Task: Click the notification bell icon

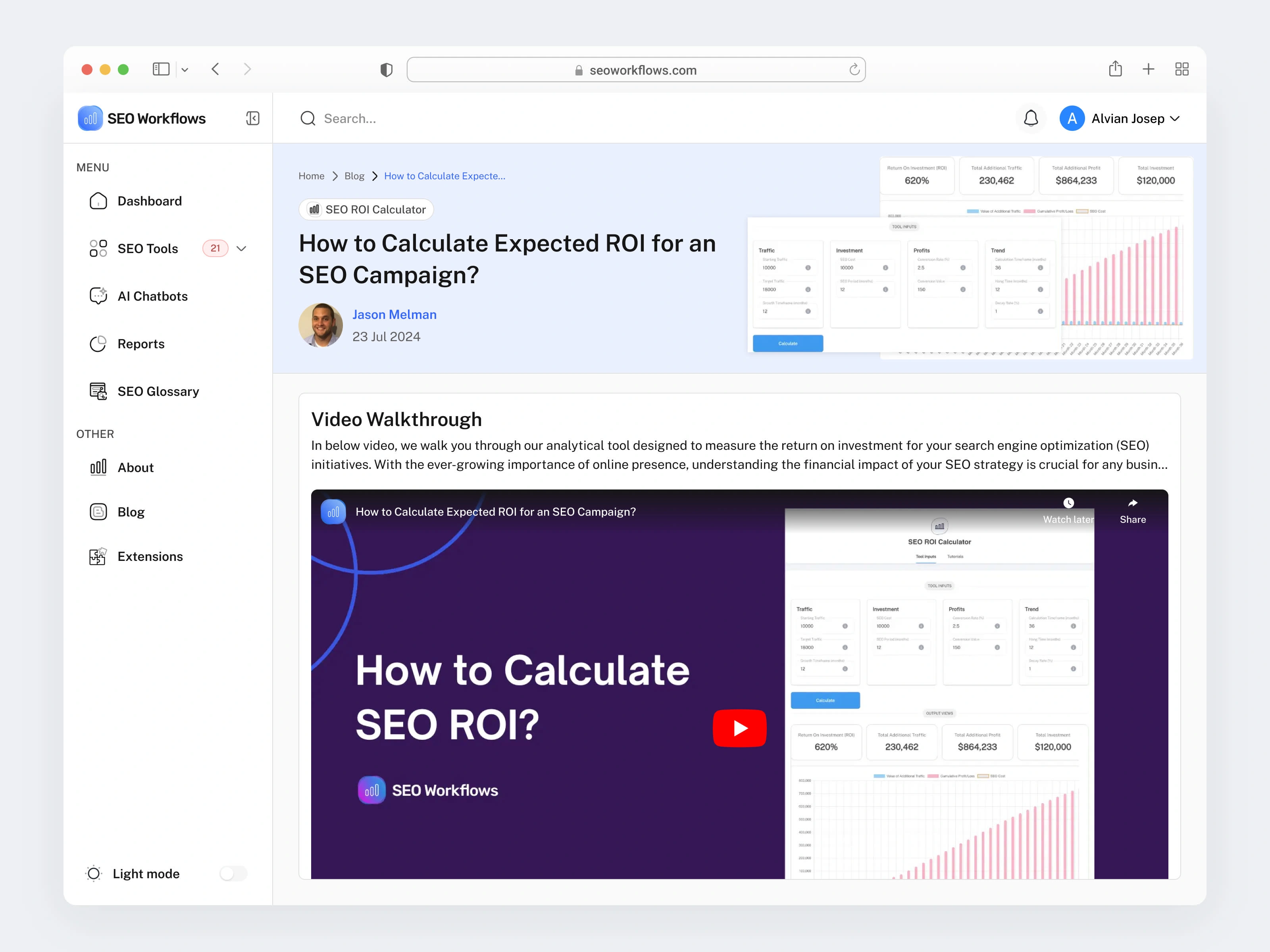Action: (x=1031, y=118)
